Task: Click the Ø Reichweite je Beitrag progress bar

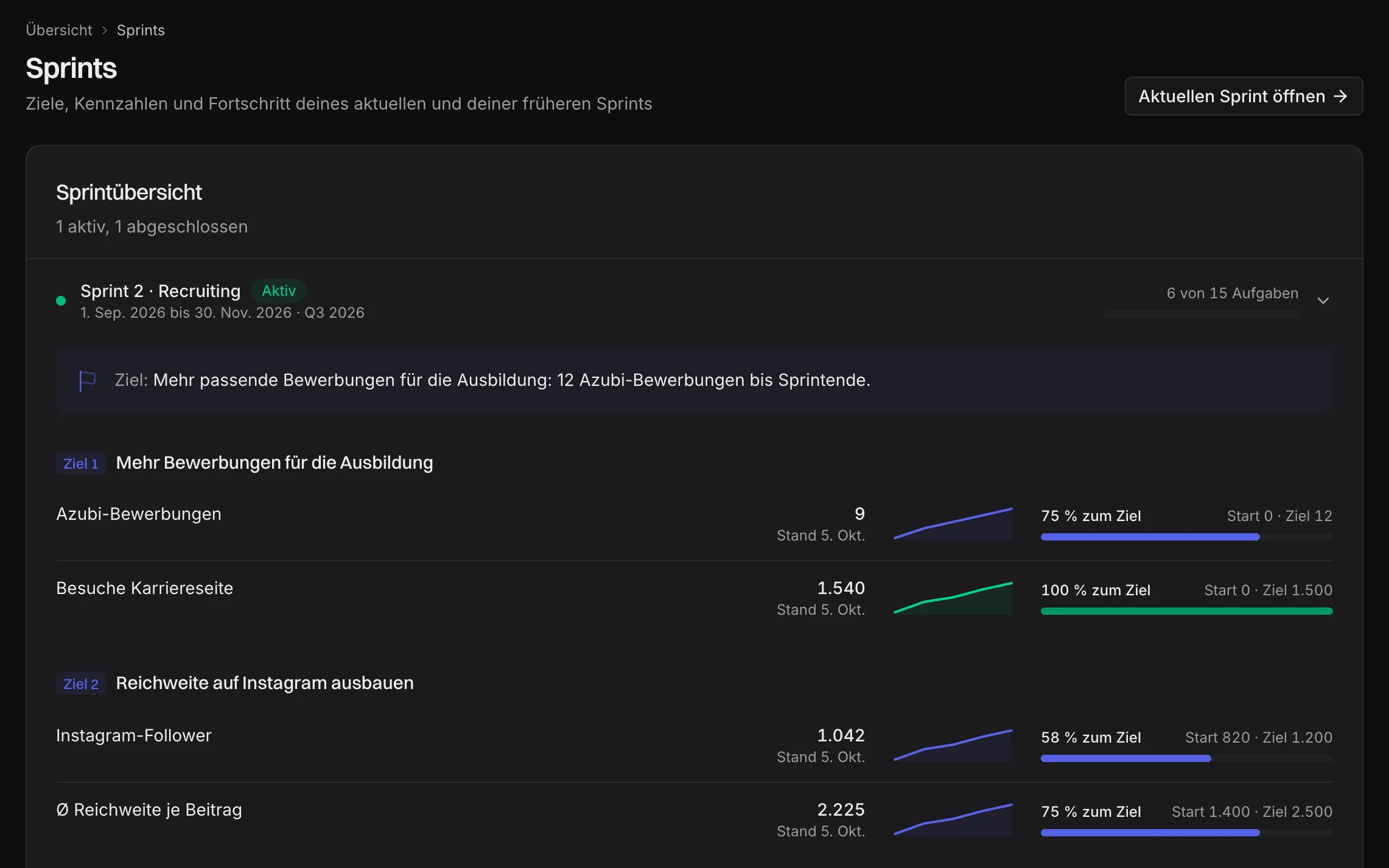Action: point(1186,833)
